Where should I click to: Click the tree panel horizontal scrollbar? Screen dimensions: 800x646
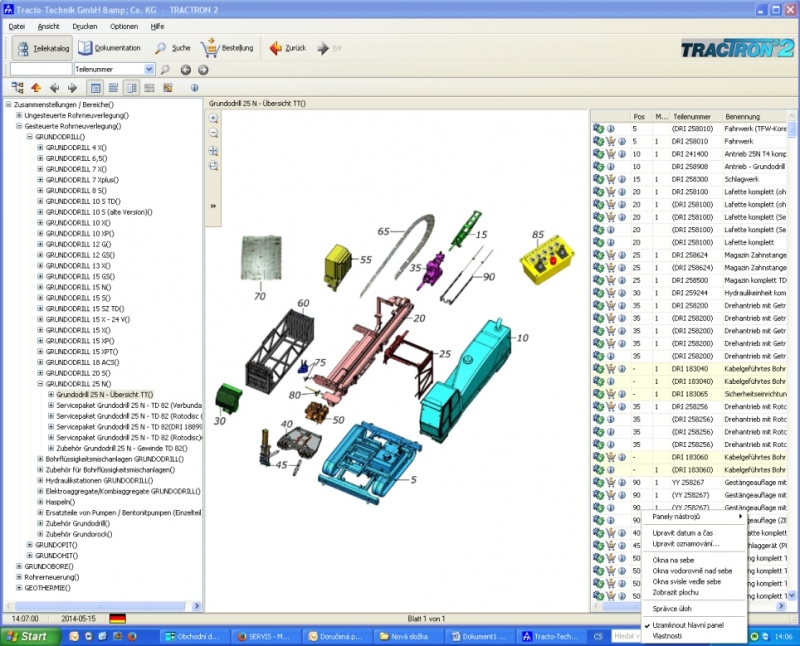99,606
